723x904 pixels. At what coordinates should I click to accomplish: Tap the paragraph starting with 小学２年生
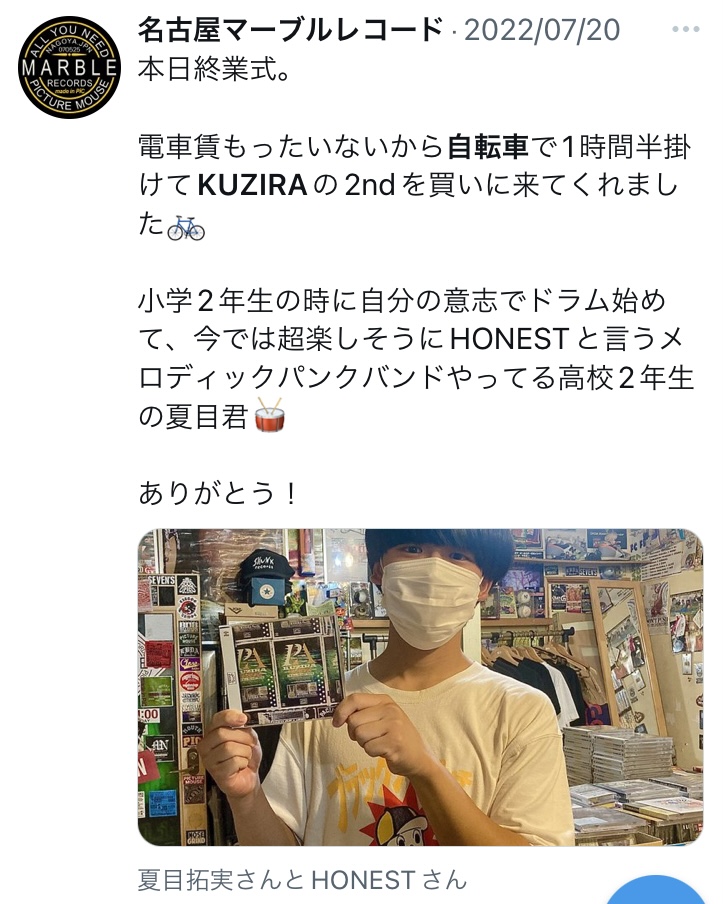point(416,358)
